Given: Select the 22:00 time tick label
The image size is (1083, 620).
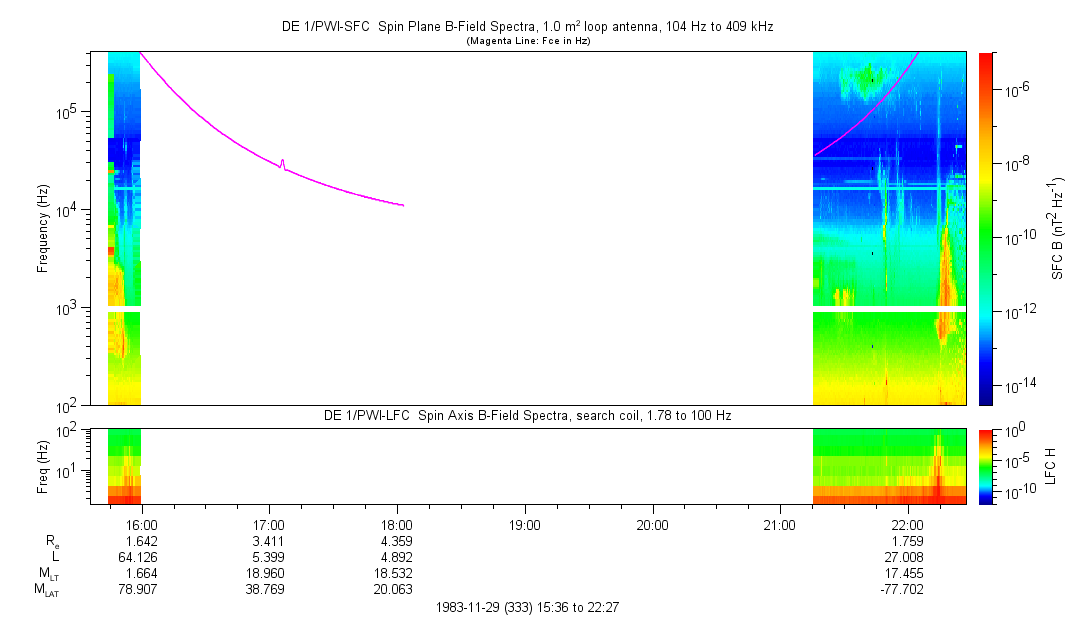Looking at the screenshot, I should click(x=907, y=524).
